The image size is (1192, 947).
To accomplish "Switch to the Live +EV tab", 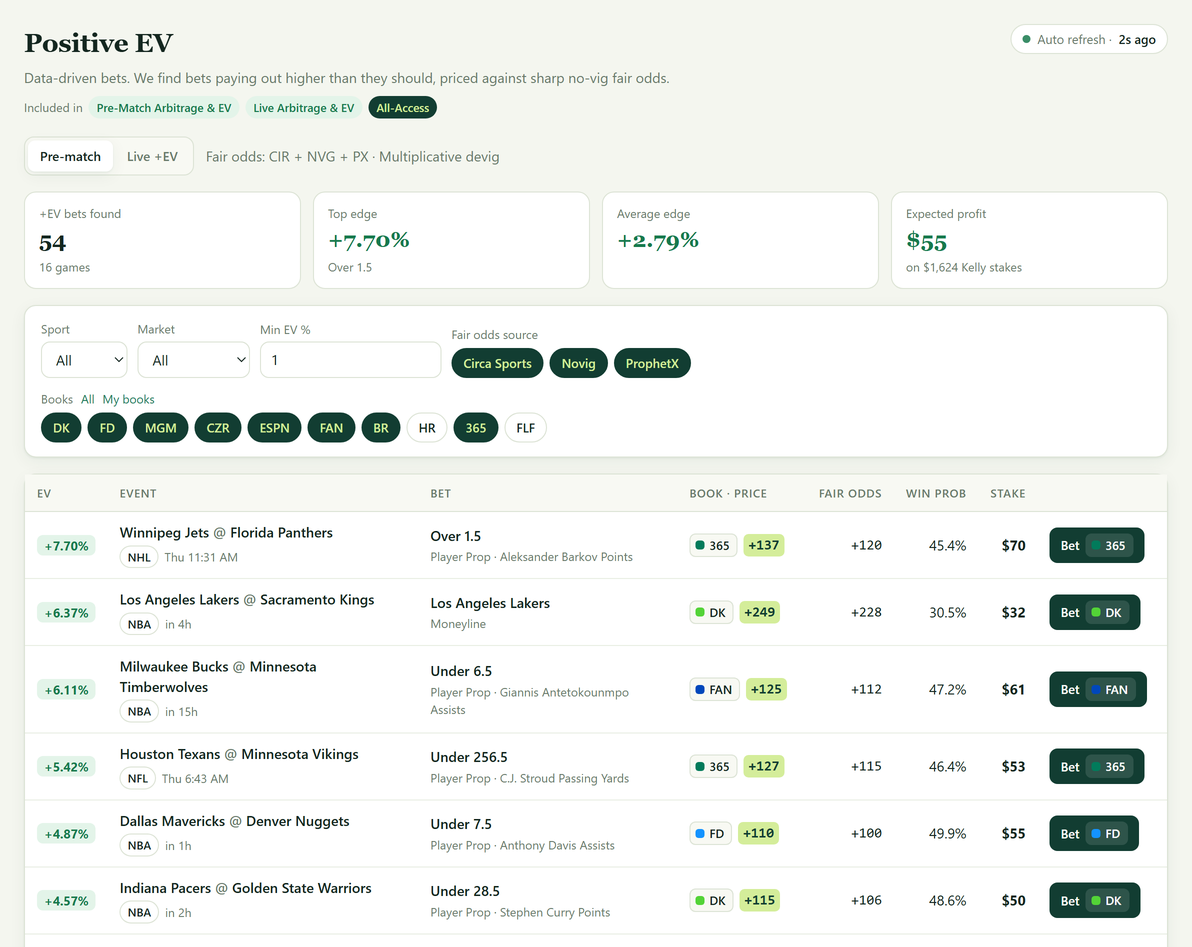I will coord(152,157).
